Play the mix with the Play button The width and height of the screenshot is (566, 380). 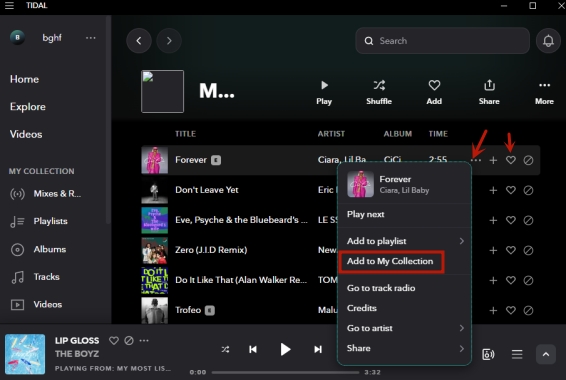tap(324, 93)
